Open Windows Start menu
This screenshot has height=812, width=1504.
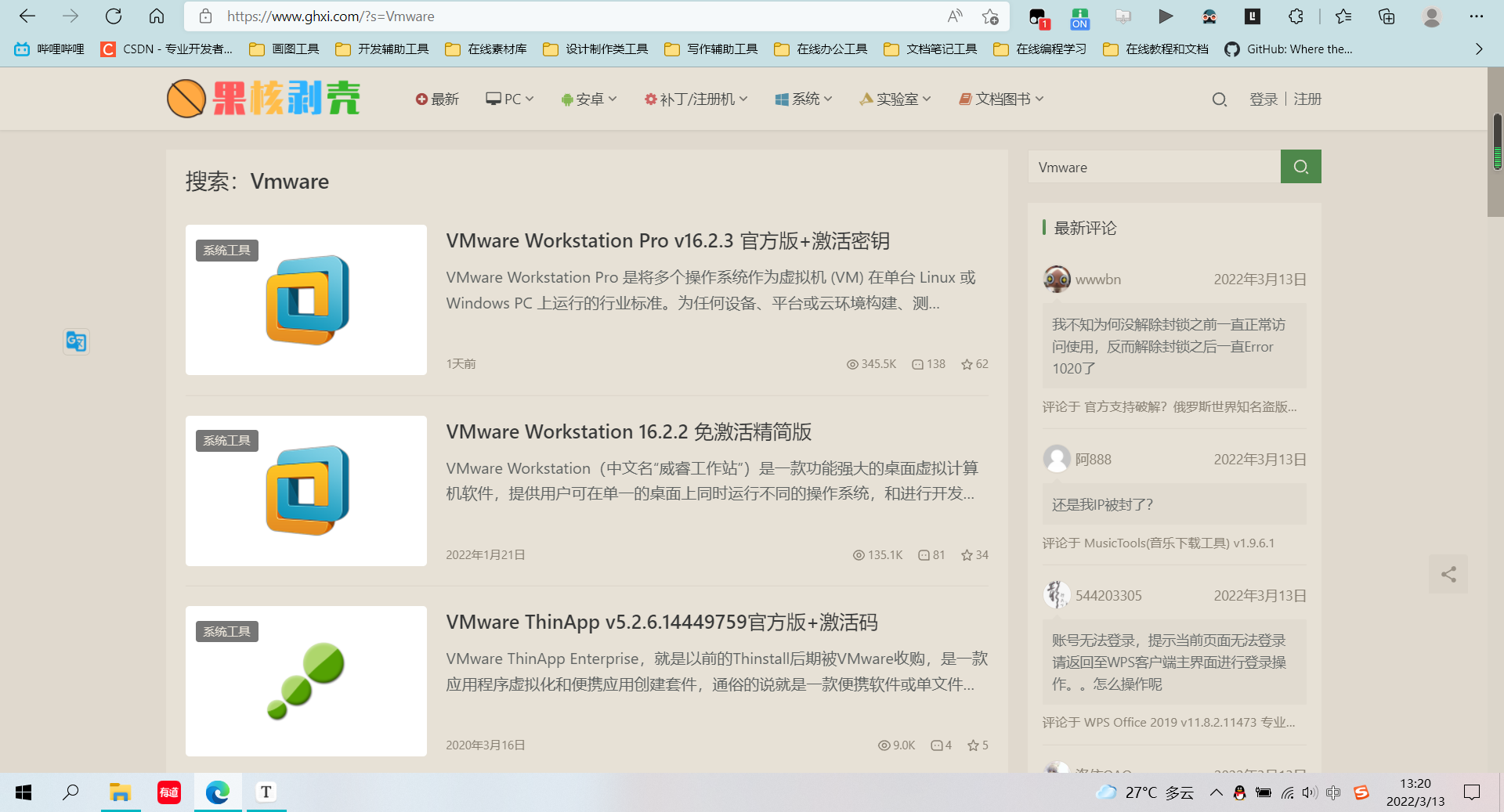coord(23,792)
